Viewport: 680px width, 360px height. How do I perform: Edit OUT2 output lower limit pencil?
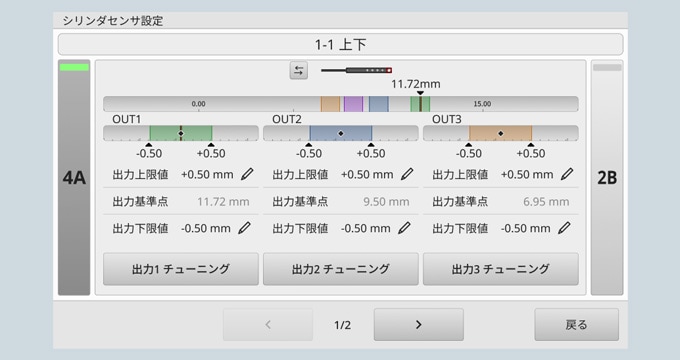(405, 228)
